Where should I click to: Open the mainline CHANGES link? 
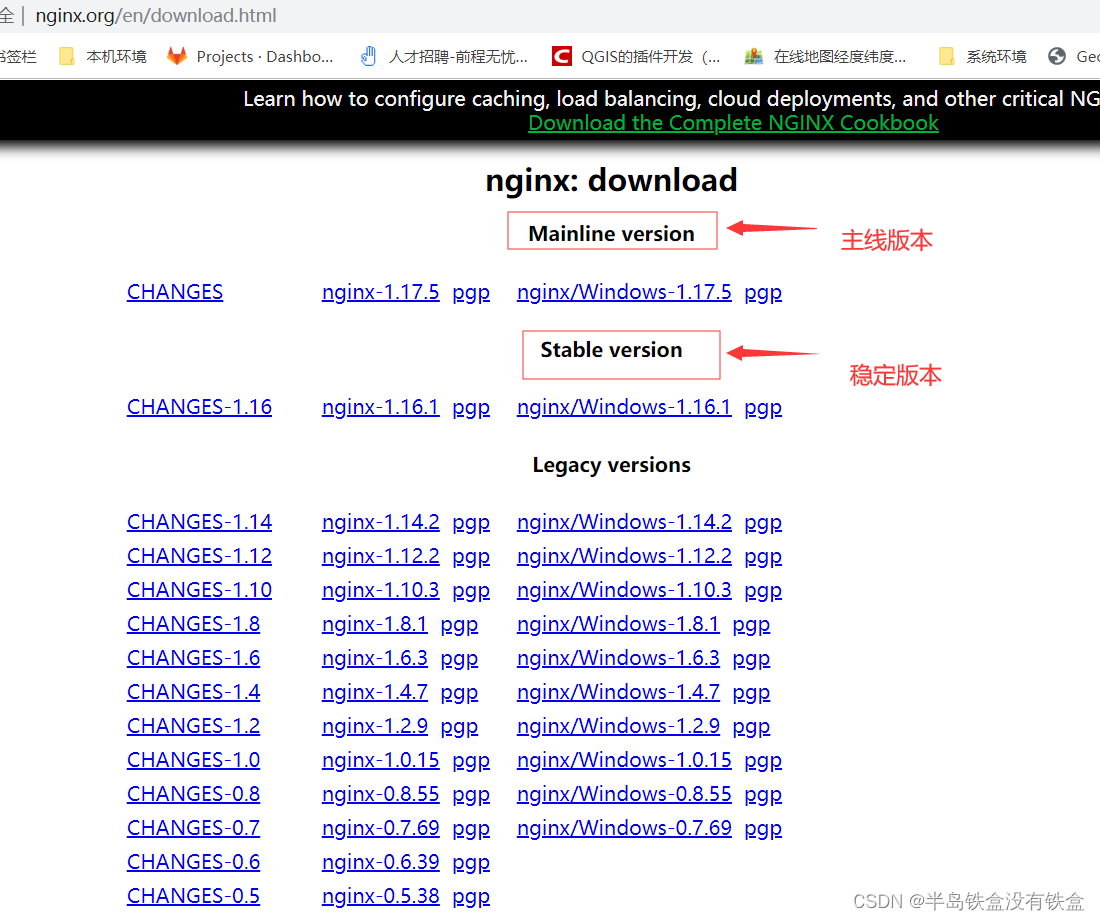(x=175, y=292)
